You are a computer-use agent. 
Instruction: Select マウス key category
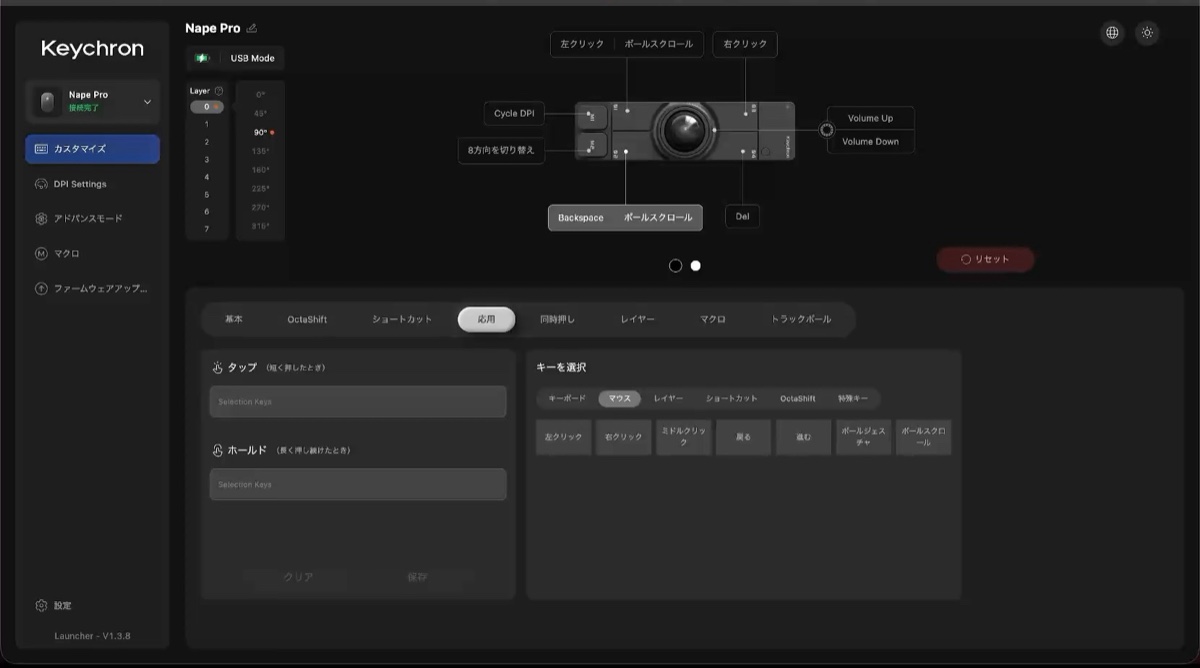coord(620,398)
